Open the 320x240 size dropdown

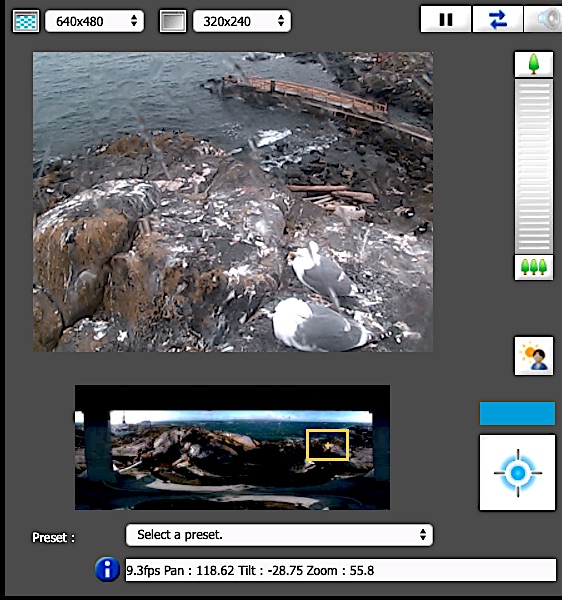click(242, 21)
